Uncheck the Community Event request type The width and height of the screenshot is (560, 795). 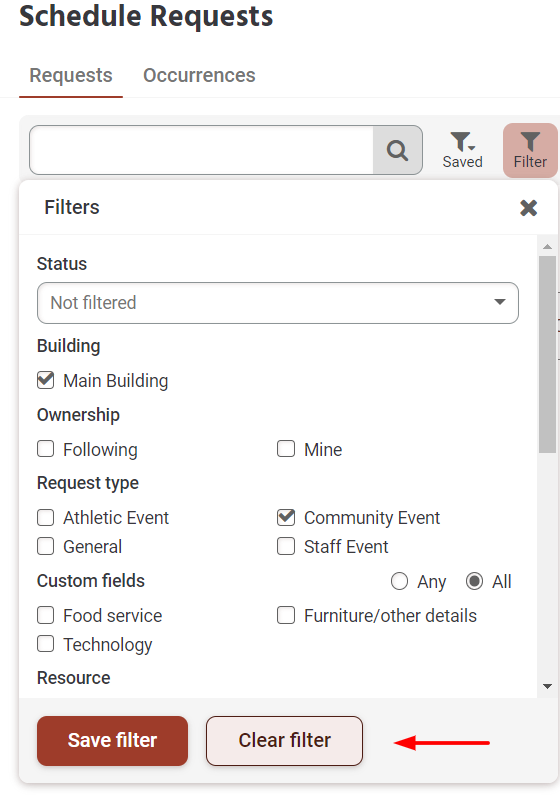[x=286, y=517]
